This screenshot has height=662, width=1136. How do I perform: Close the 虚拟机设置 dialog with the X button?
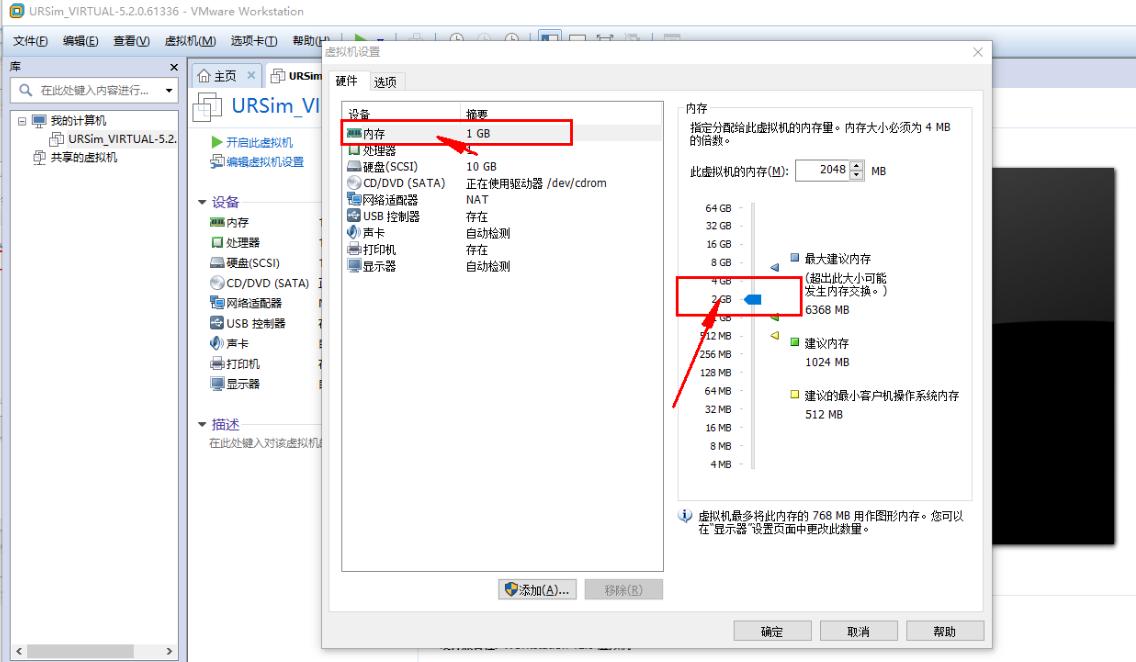click(977, 52)
